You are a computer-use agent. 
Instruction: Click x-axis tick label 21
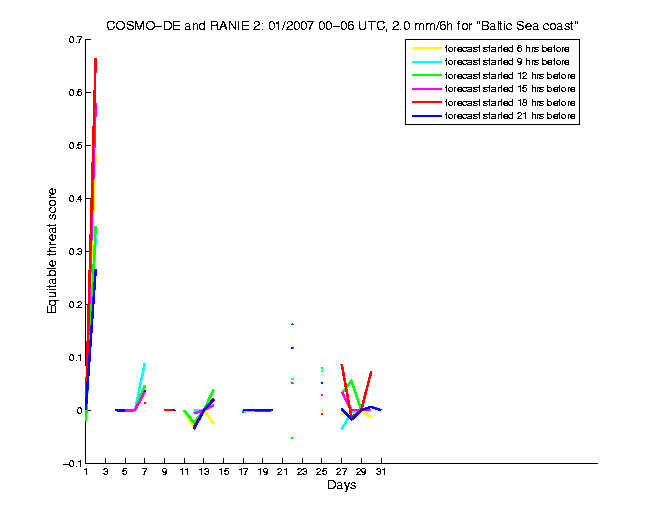(x=282, y=472)
